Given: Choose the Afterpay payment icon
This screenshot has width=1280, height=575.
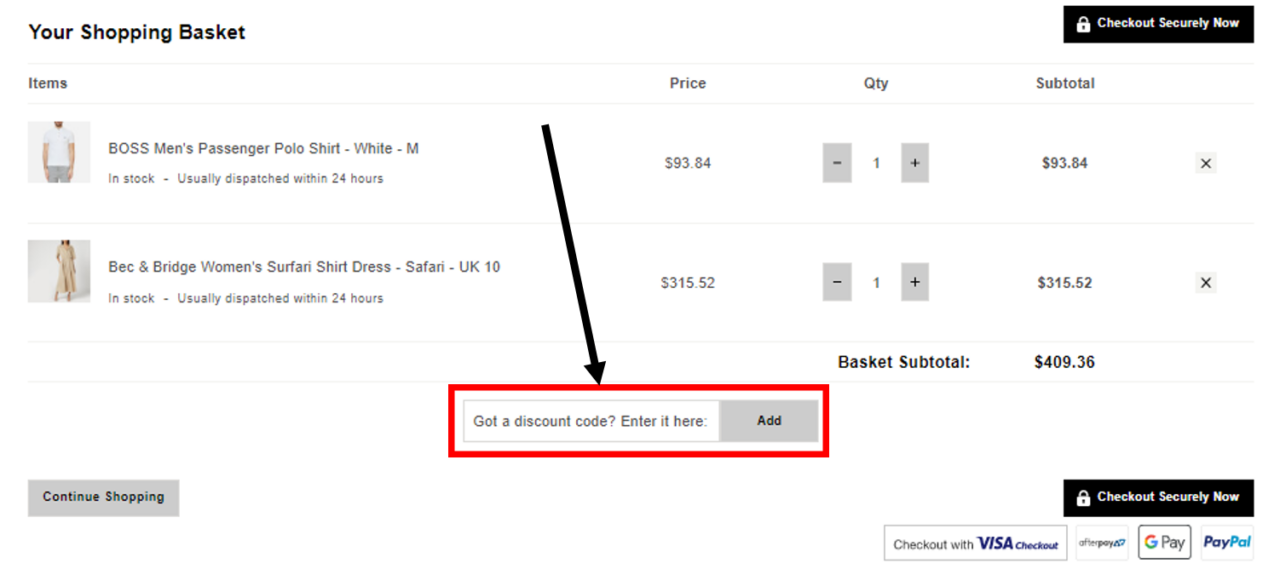Looking at the screenshot, I should [1102, 543].
